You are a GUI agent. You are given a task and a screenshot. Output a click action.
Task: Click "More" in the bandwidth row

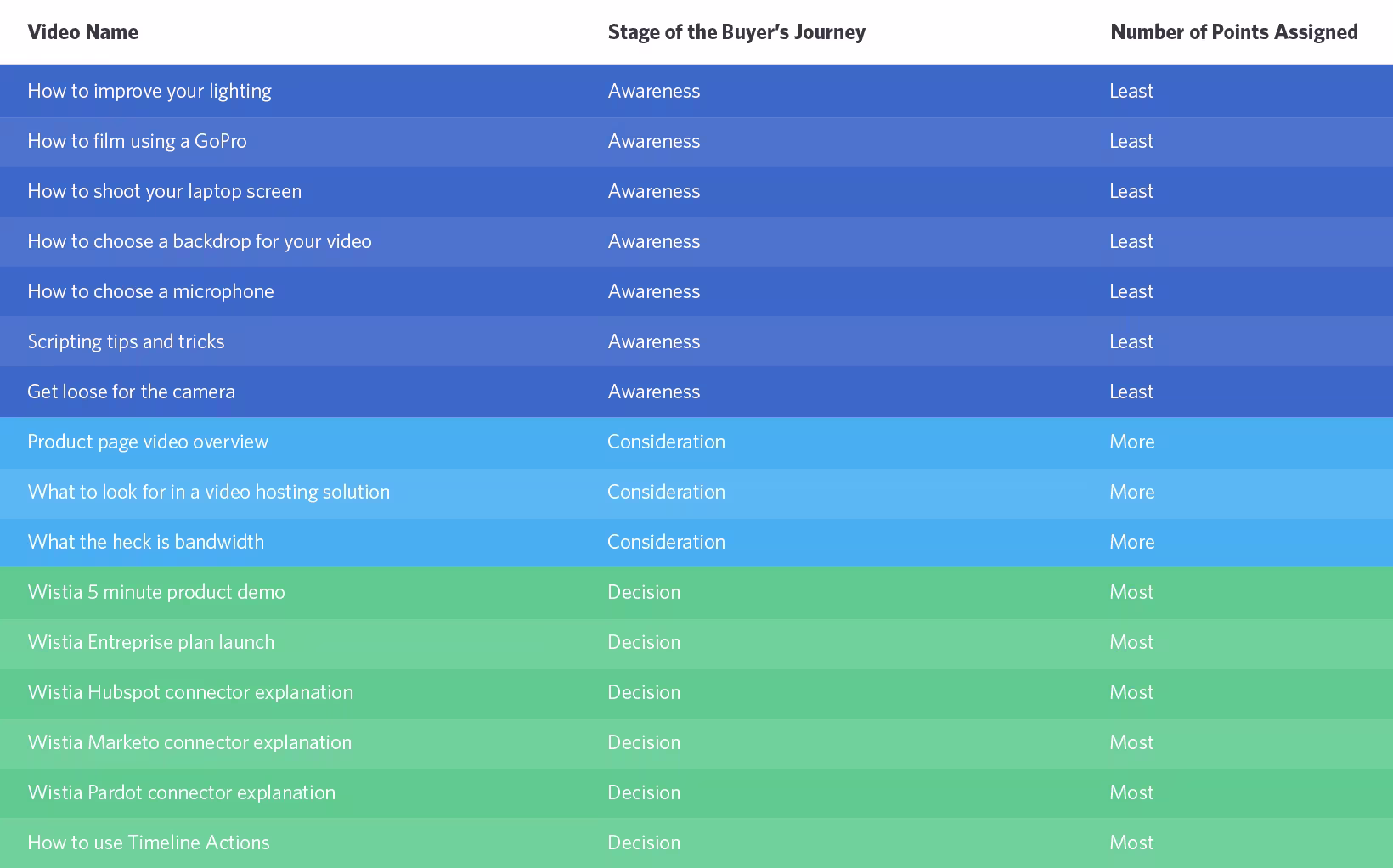click(x=1132, y=542)
